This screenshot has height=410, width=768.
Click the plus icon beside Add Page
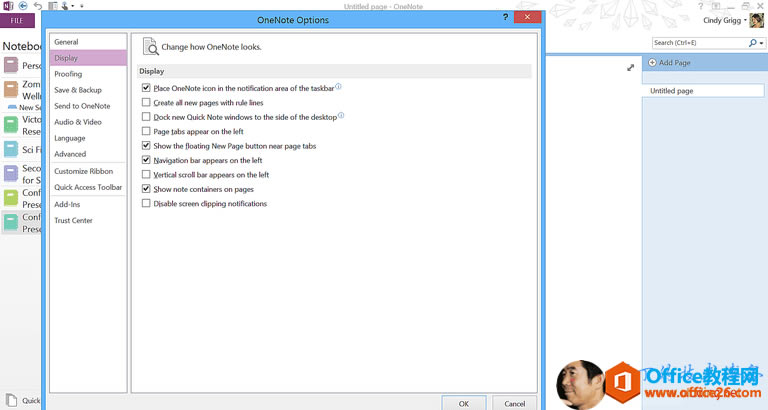click(652, 63)
